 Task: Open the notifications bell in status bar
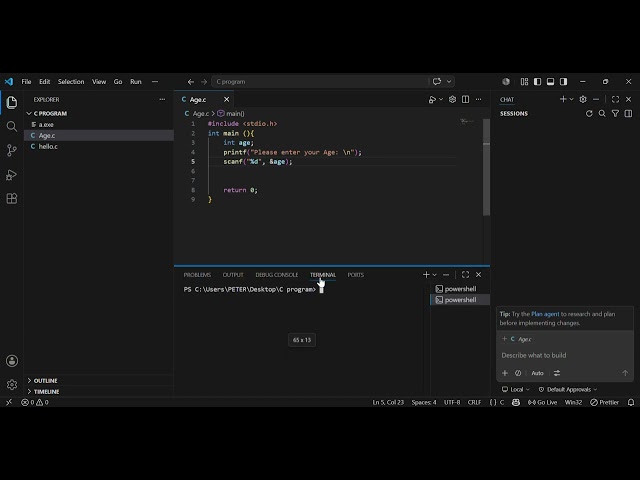pos(631,402)
